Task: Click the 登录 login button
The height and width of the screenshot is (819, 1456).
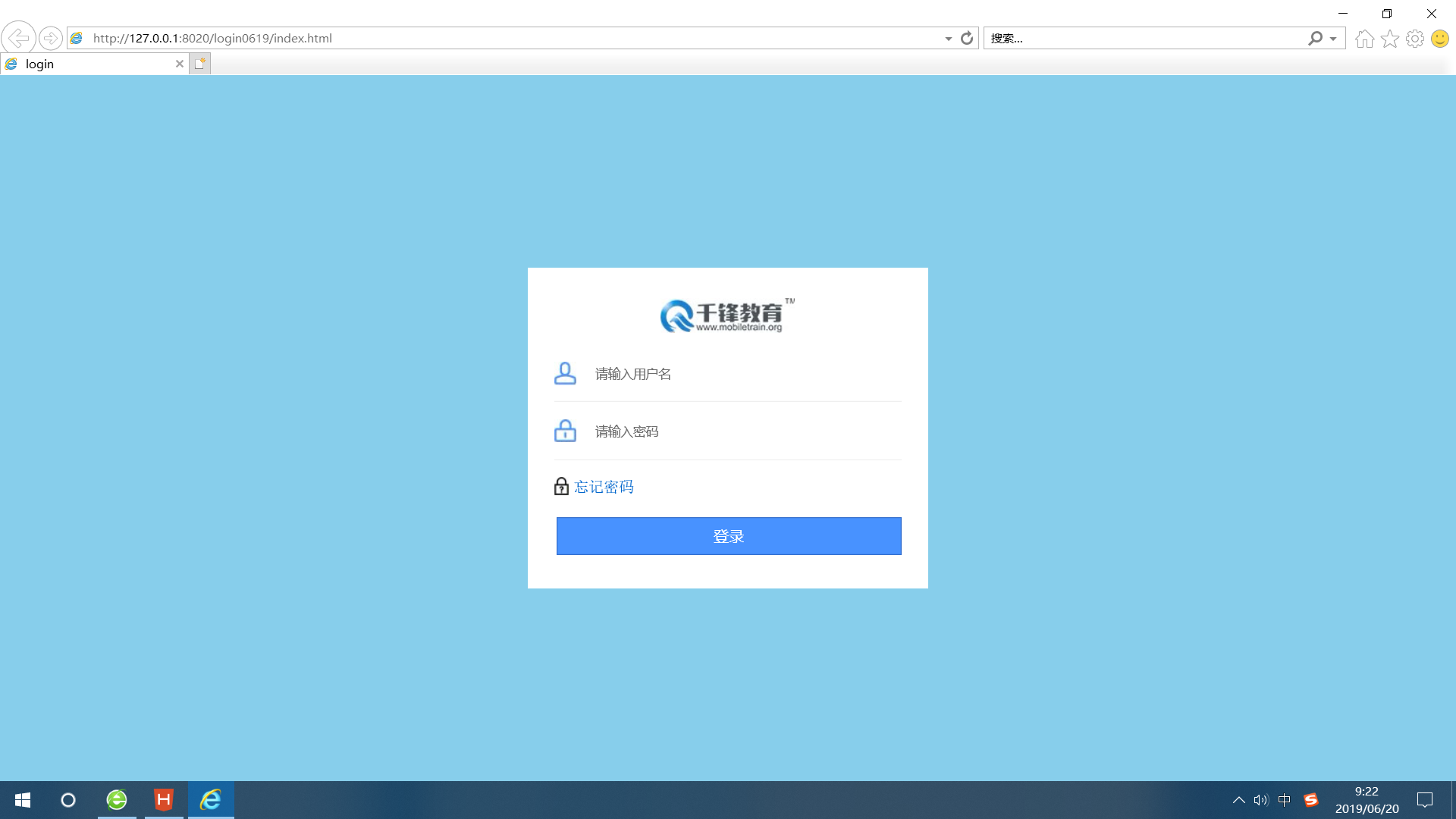Action: point(729,536)
